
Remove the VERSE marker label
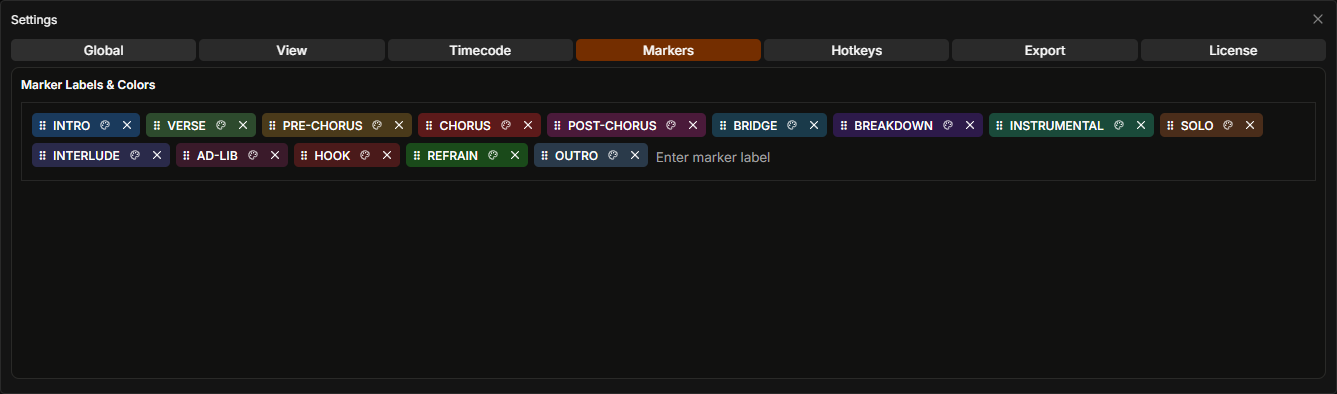(x=243, y=126)
